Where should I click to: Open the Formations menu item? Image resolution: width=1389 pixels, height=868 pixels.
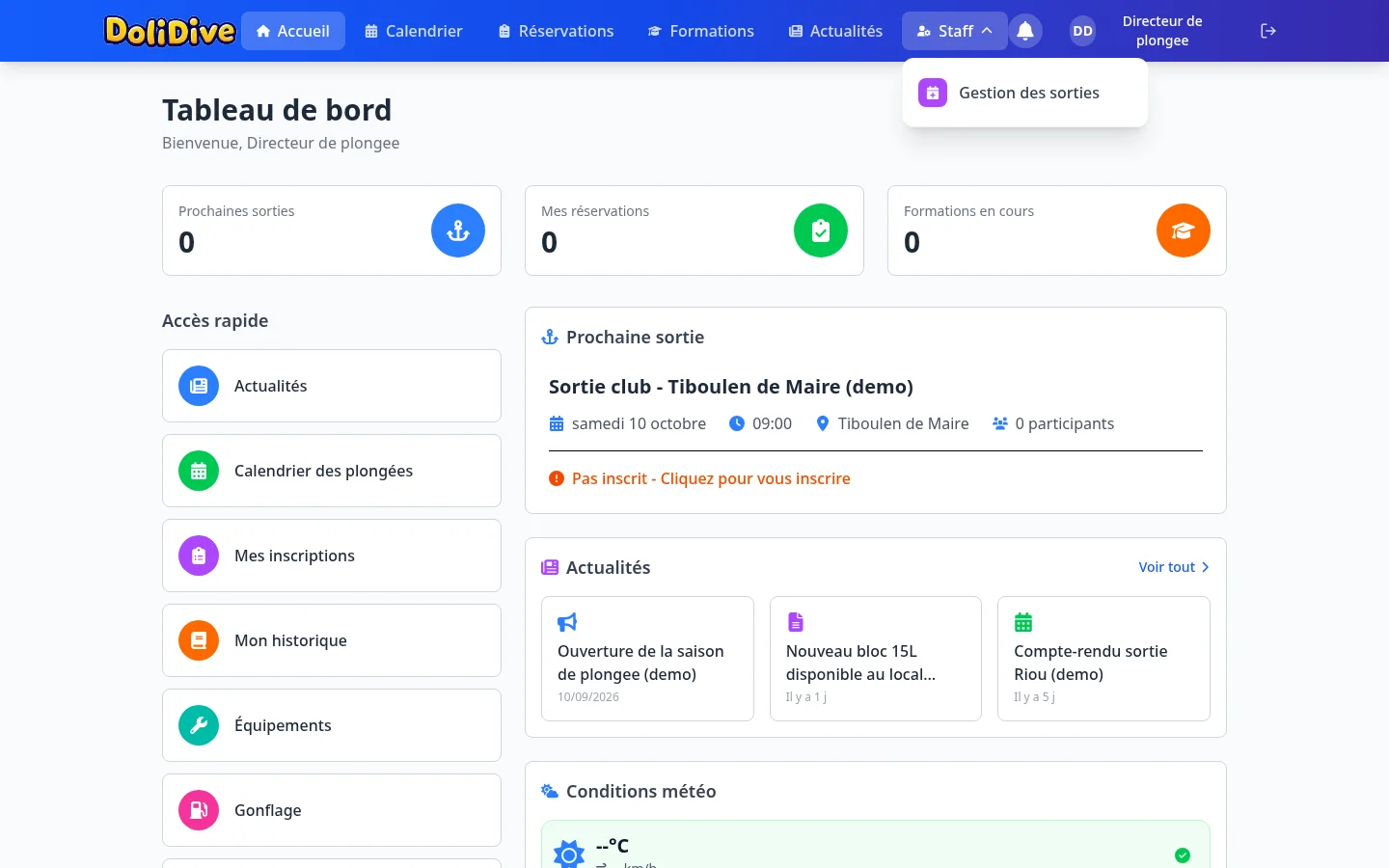pyautogui.click(x=701, y=31)
